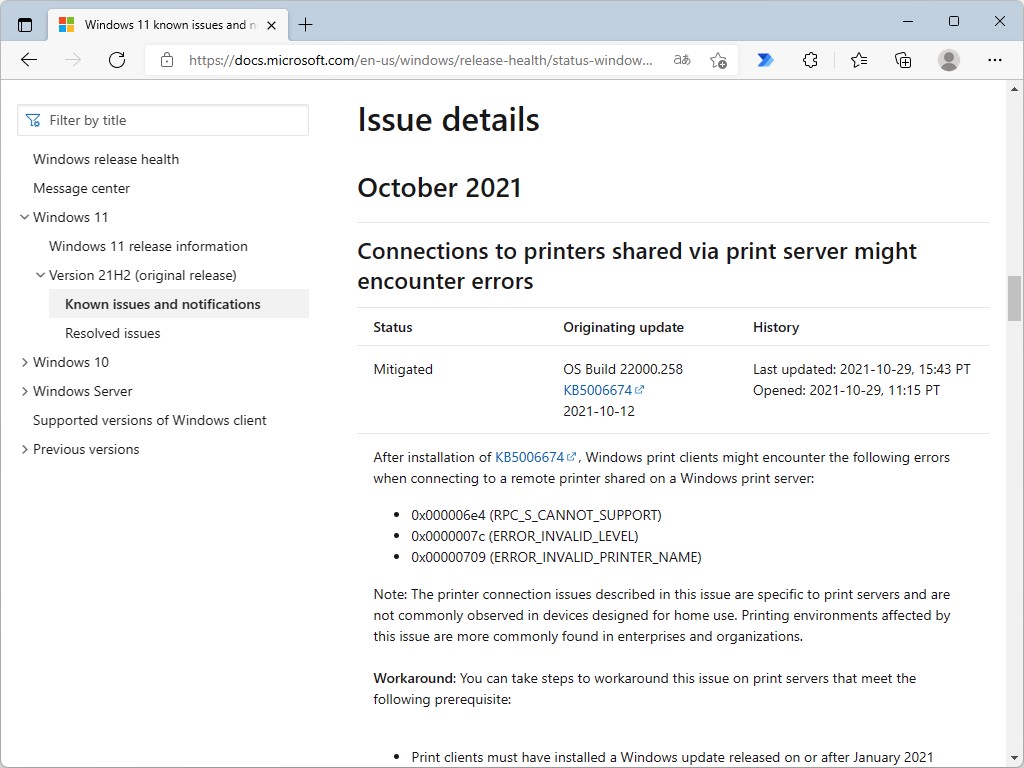Maximize the browser window
Image resolution: width=1024 pixels, height=768 pixels.
[x=953, y=22]
